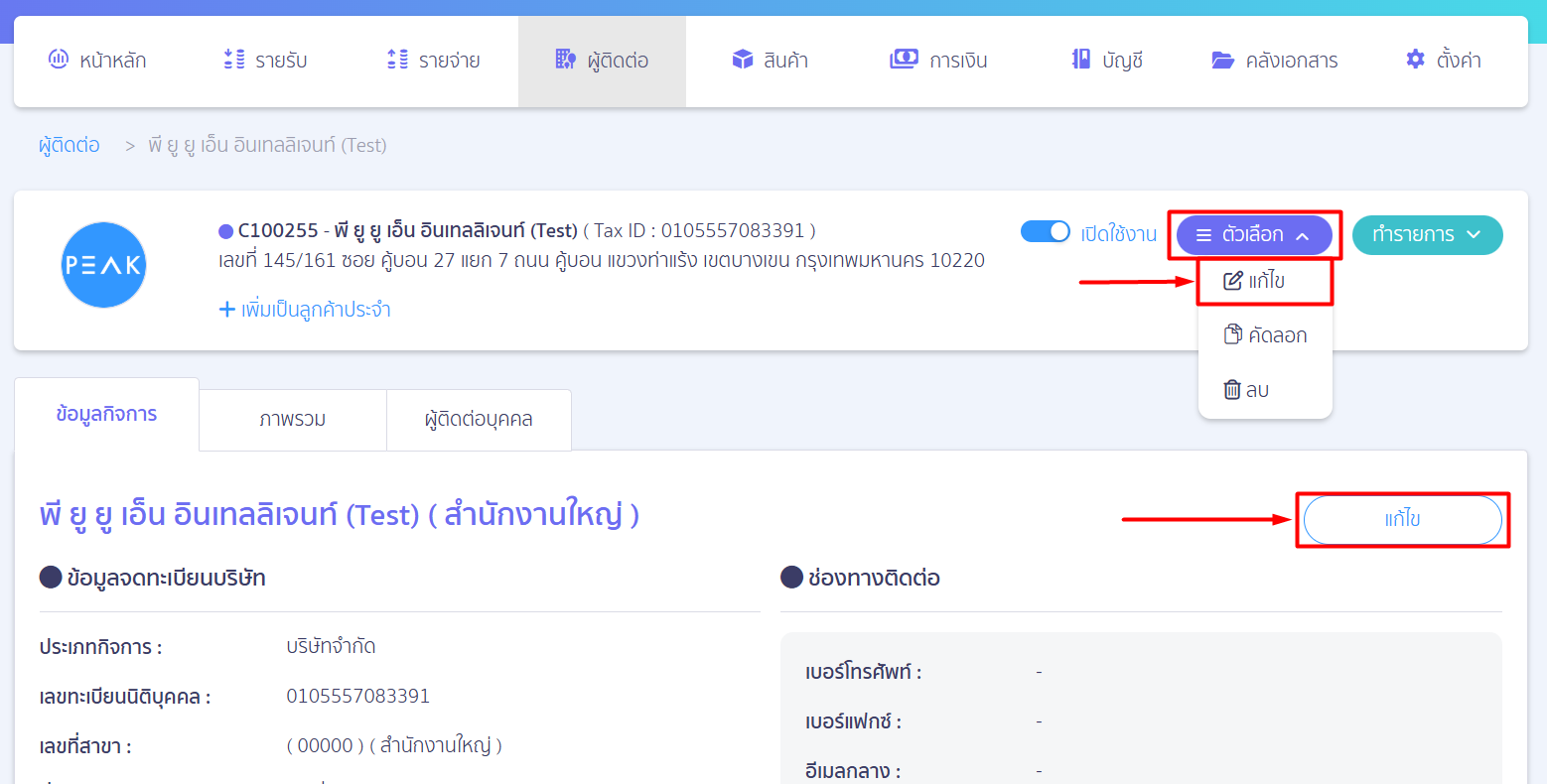Click the ( 00000 ) ( สำนักงานใหญ่ ) branch value
The width and height of the screenshot is (1547, 784).
point(394,745)
